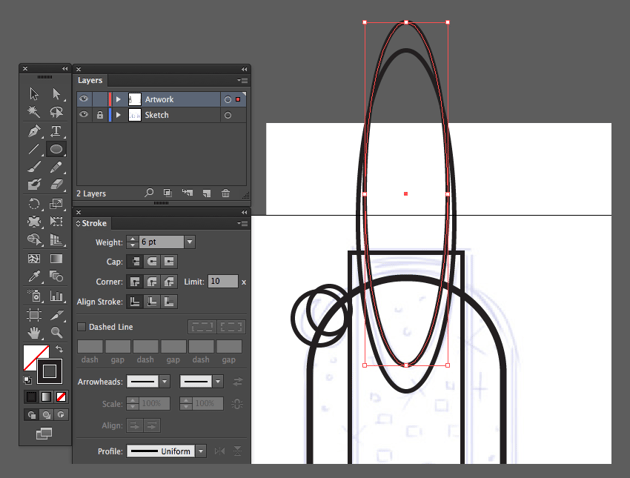Select the Ellipse tool

(56, 149)
